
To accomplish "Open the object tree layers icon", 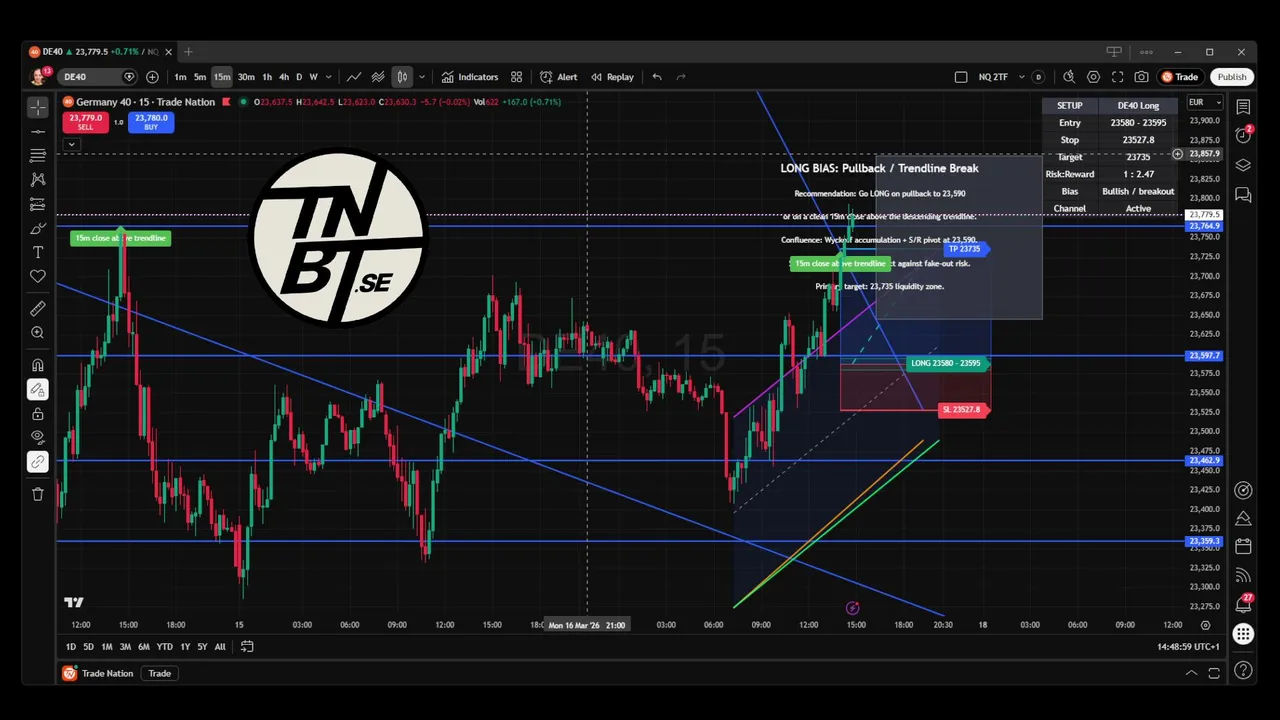I will tap(1243, 165).
